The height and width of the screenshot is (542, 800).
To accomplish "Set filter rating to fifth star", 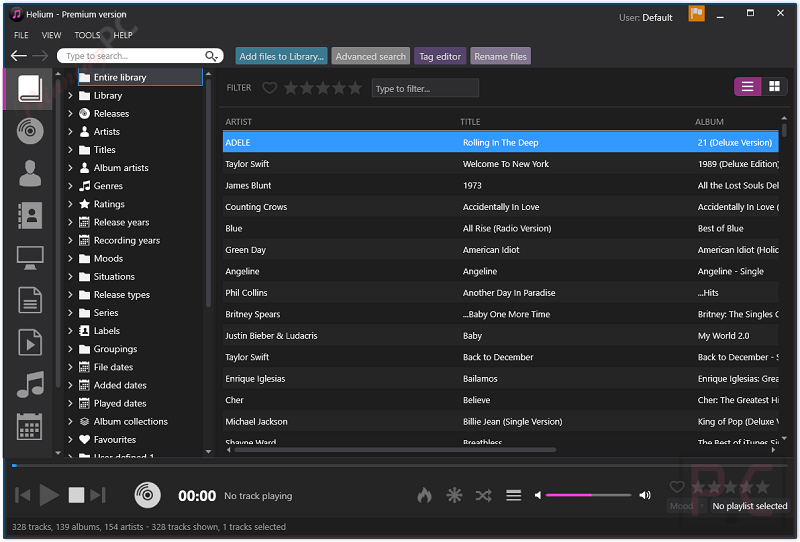I will [x=355, y=88].
